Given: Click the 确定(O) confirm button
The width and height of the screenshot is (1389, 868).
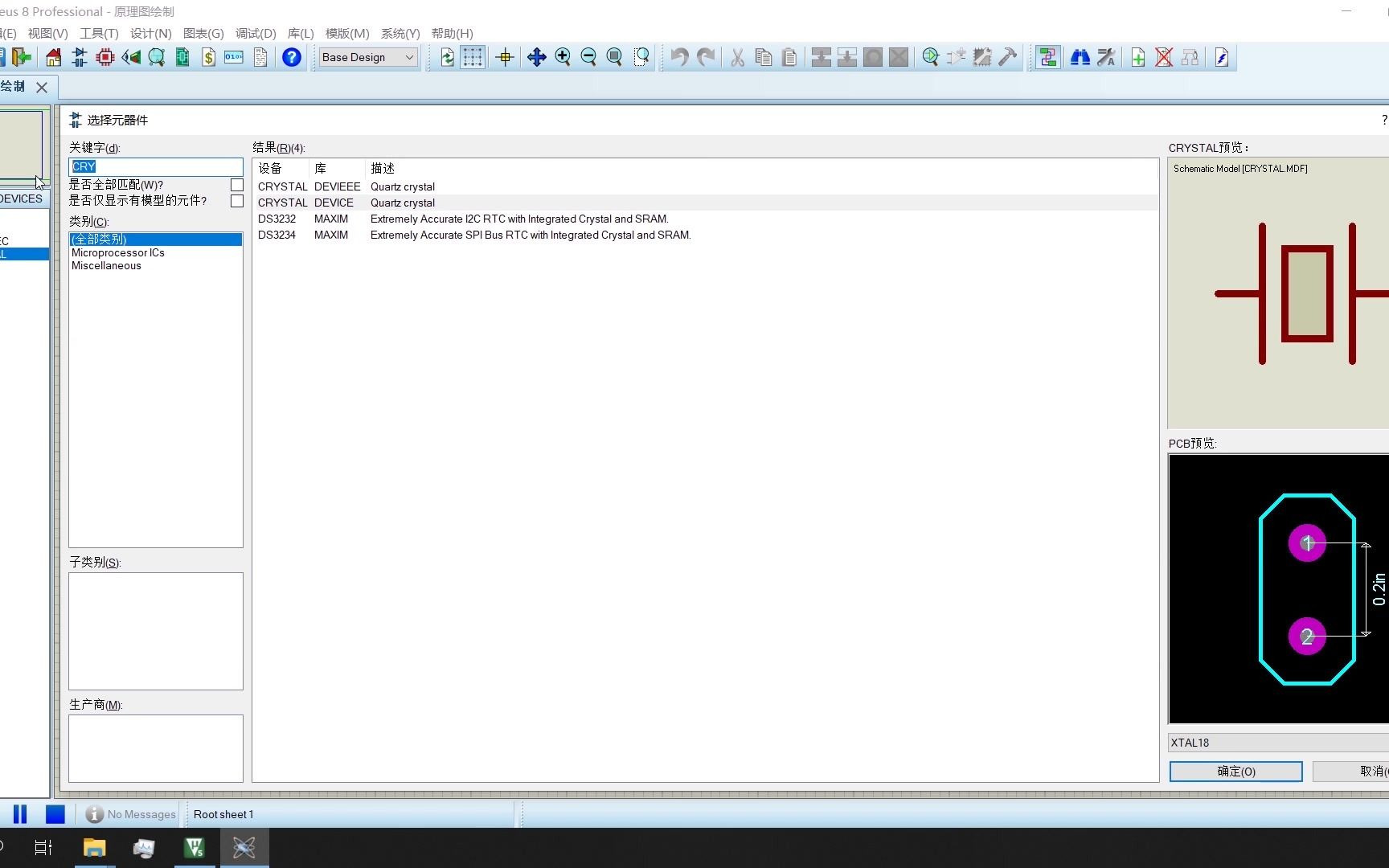Looking at the screenshot, I should (1236, 772).
